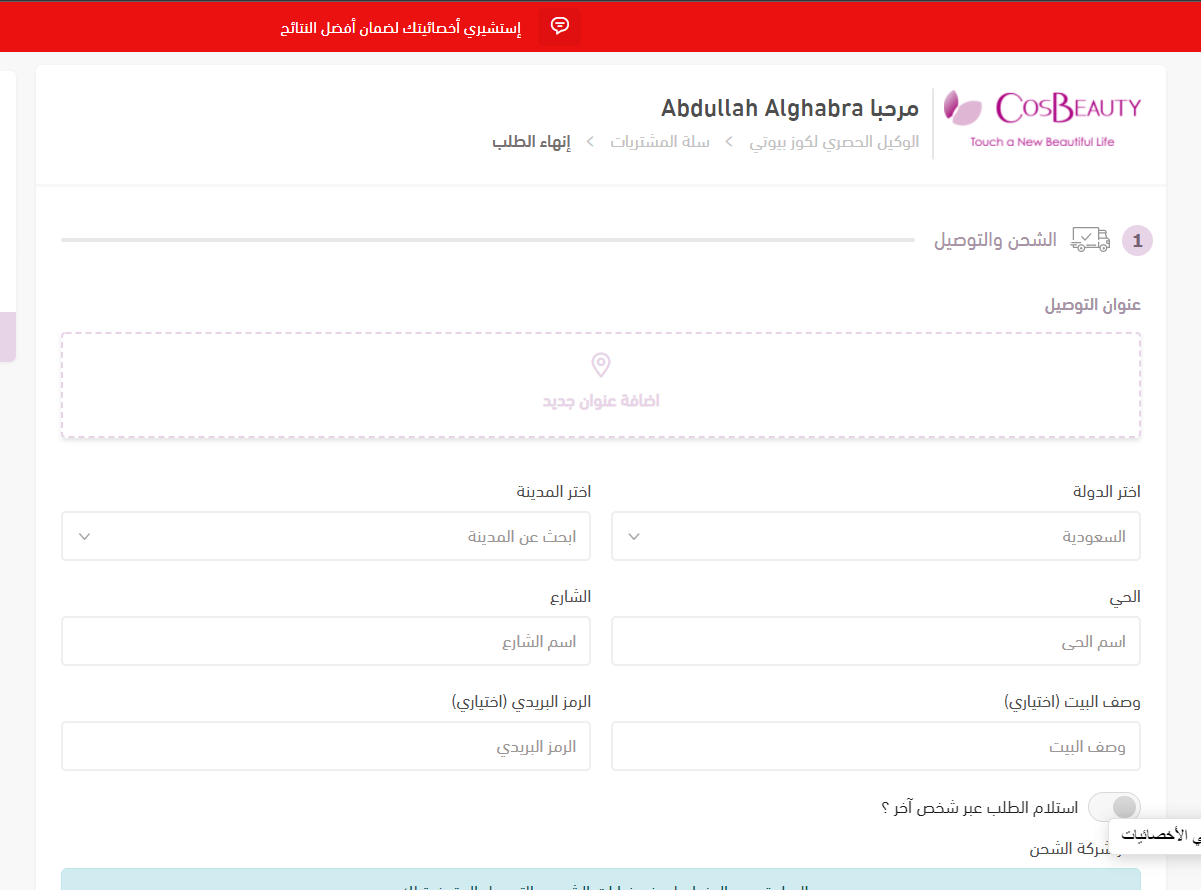1201x890 pixels.
Task: Open the city search dropdown
Action: [325, 537]
